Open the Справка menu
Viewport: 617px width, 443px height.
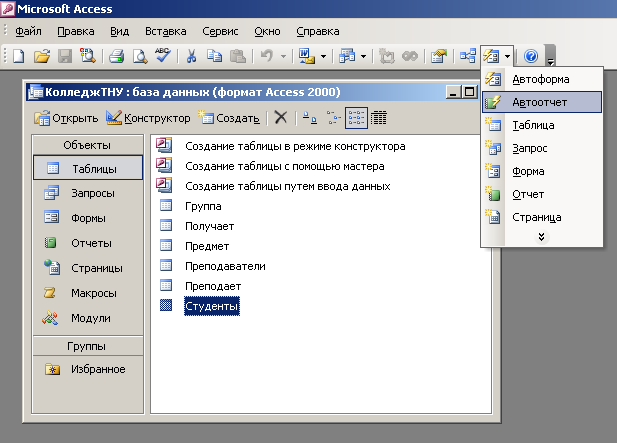(318, 31)
